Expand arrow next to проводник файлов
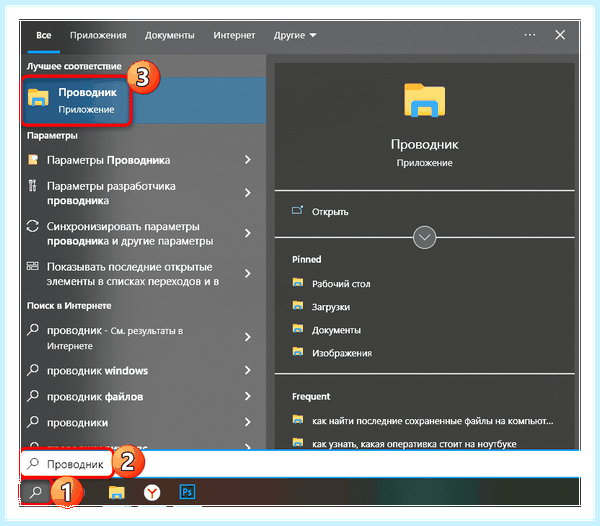 pos(248,396)
